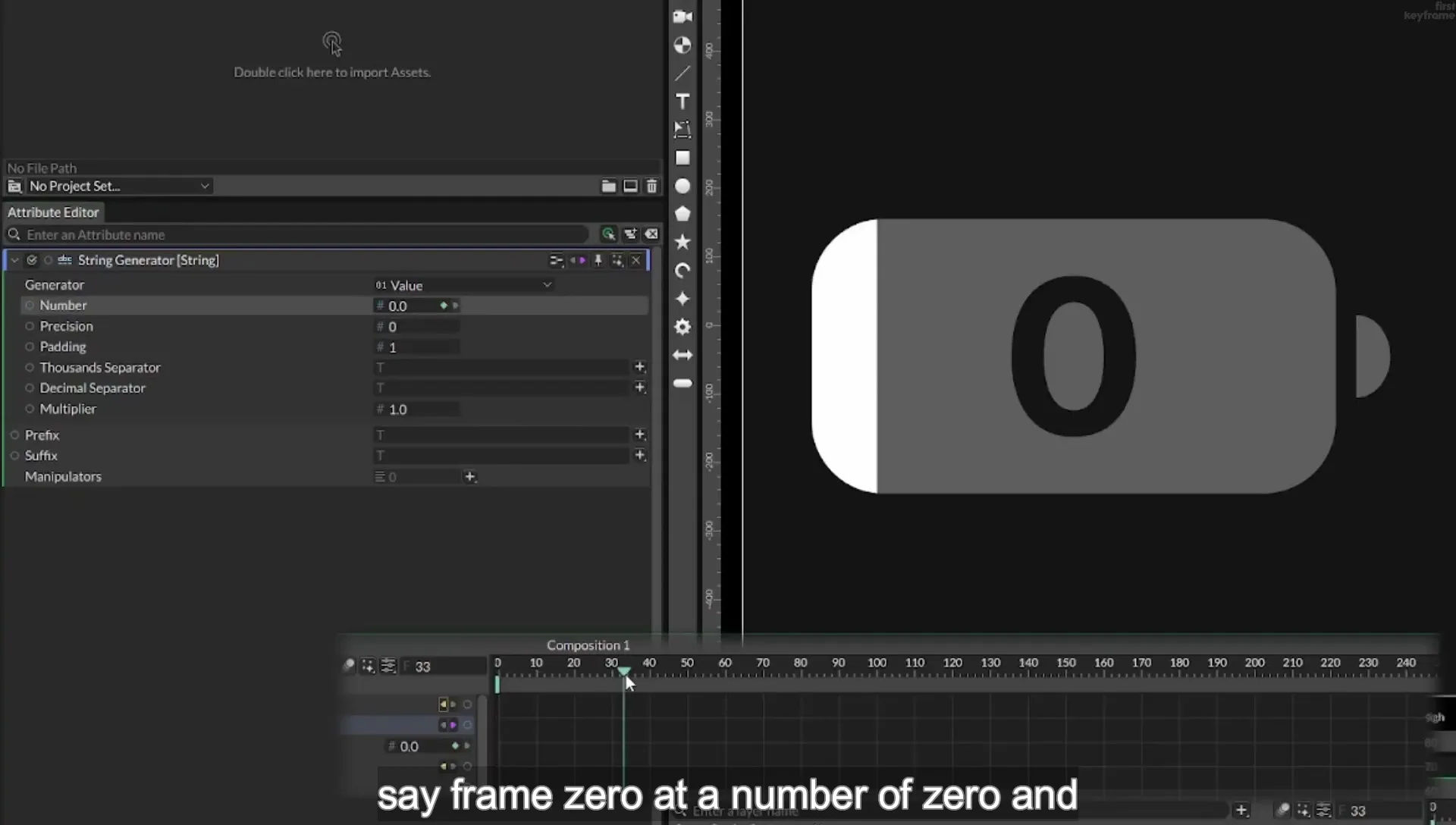
Task: Click the green attribute picker icon
Action: [x=608, y=234]
